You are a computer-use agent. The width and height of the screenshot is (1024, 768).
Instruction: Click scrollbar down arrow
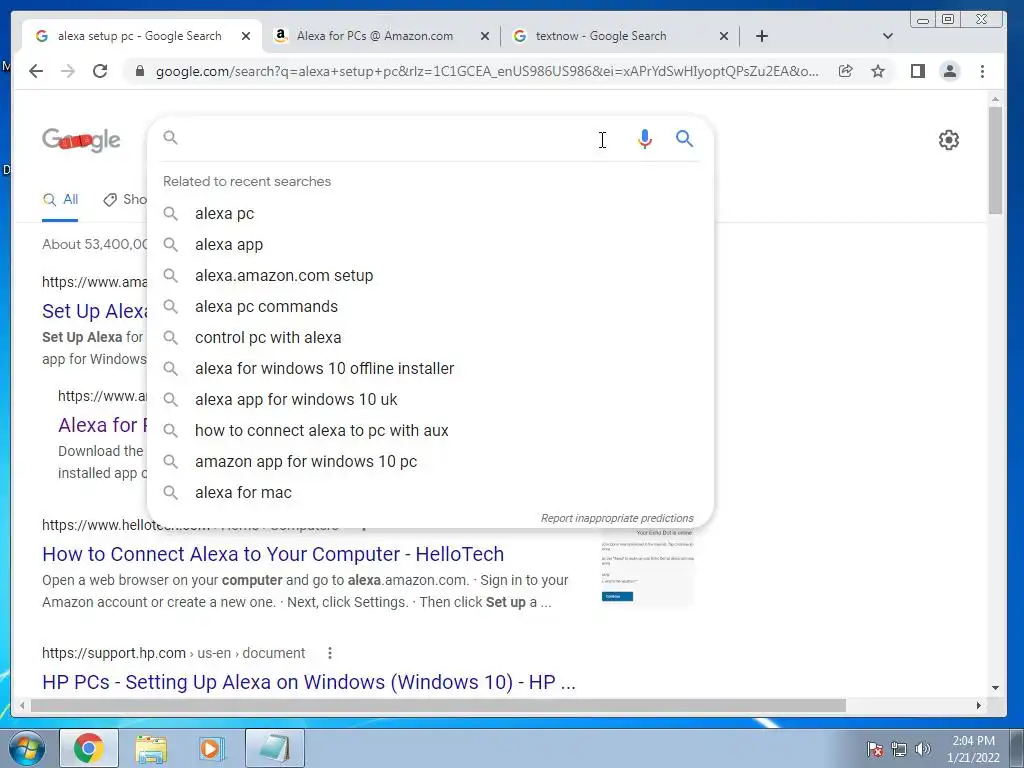[995, 688]
